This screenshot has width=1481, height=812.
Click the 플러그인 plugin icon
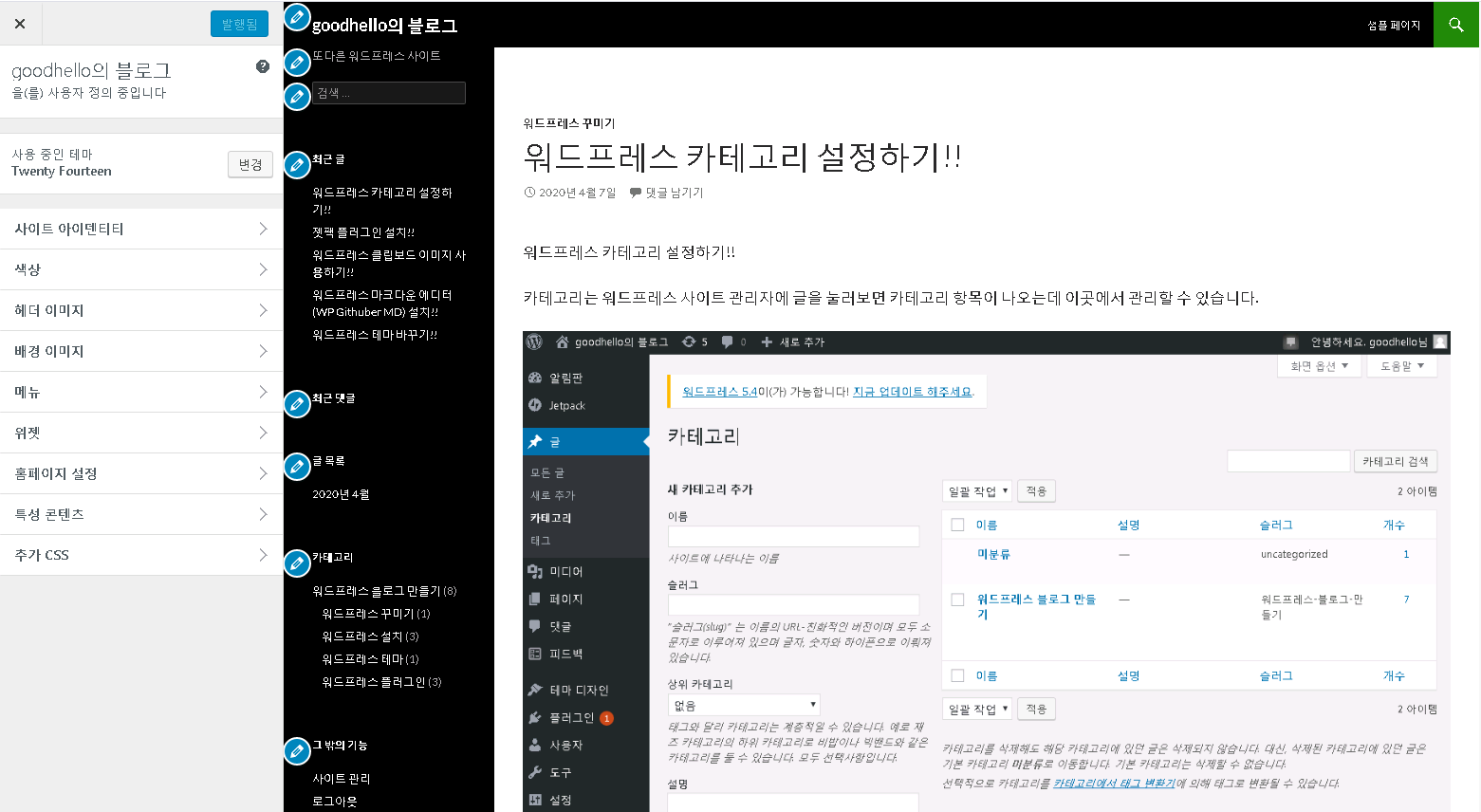coord(535,717)
